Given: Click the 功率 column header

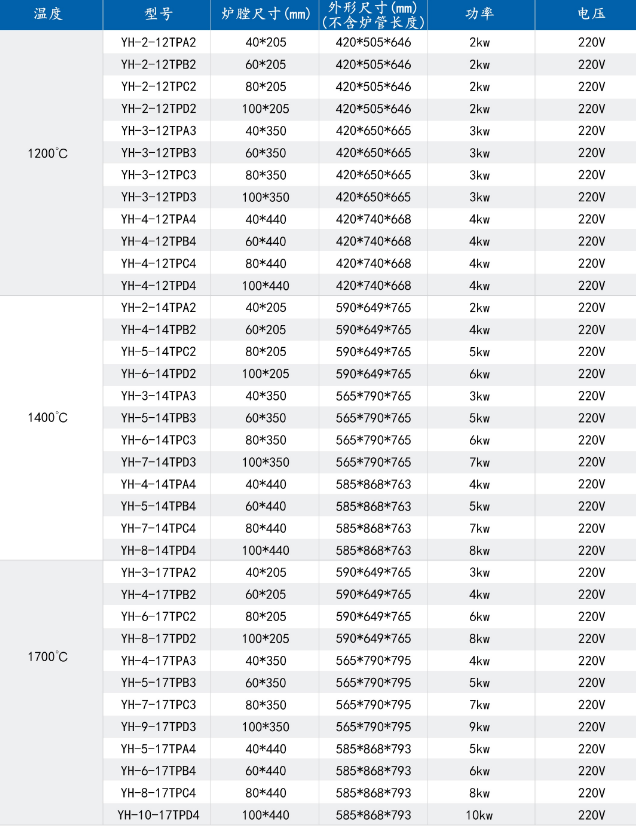Looking at the screenshot, I should click(479, 15).
